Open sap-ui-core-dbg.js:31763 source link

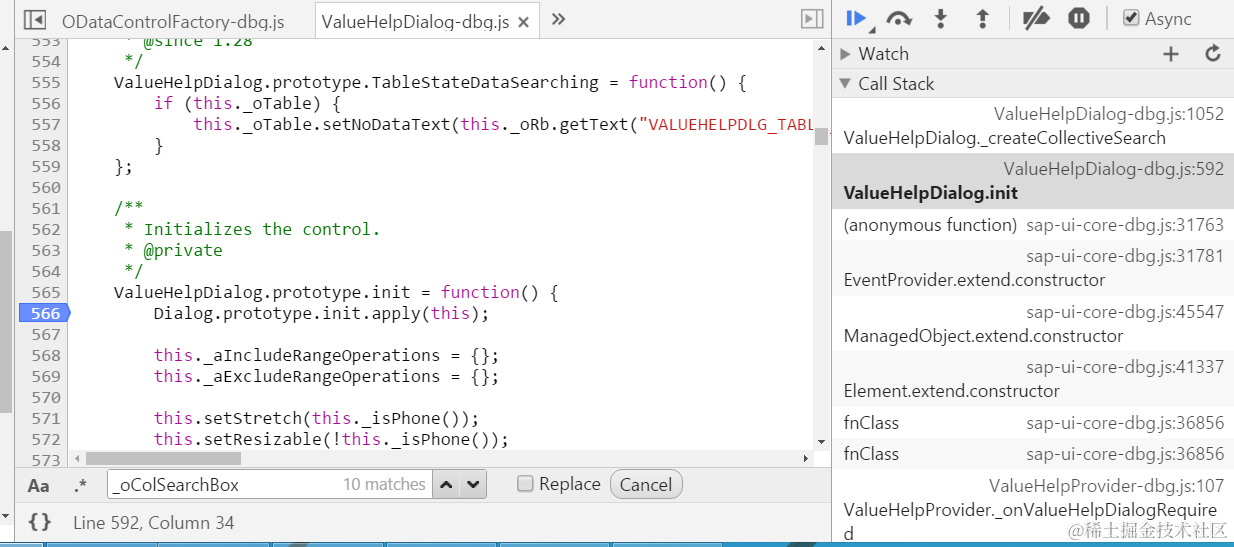(x=1125, y=225)
